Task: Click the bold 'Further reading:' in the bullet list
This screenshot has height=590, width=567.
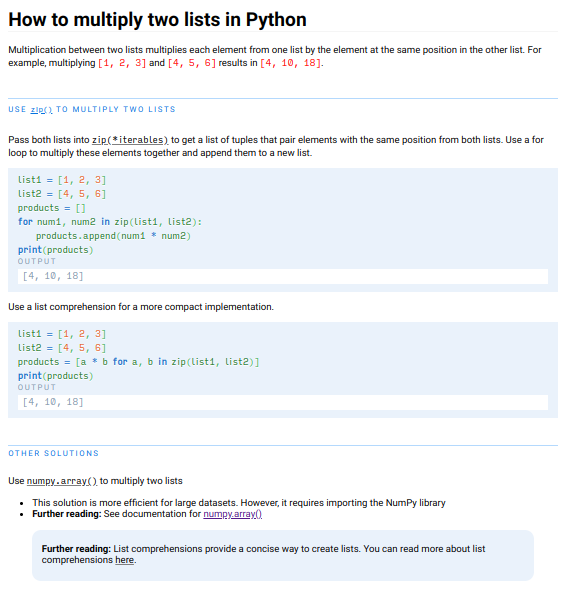Action: tap(67, 514)
